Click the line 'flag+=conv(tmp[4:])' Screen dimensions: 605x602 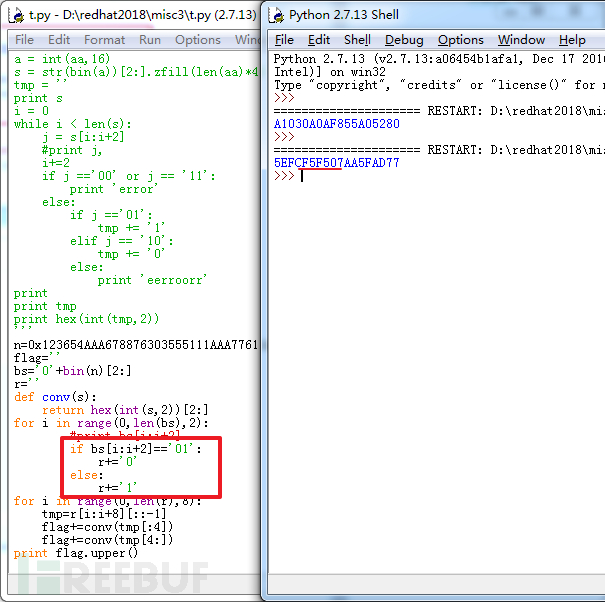coord(107,540)
